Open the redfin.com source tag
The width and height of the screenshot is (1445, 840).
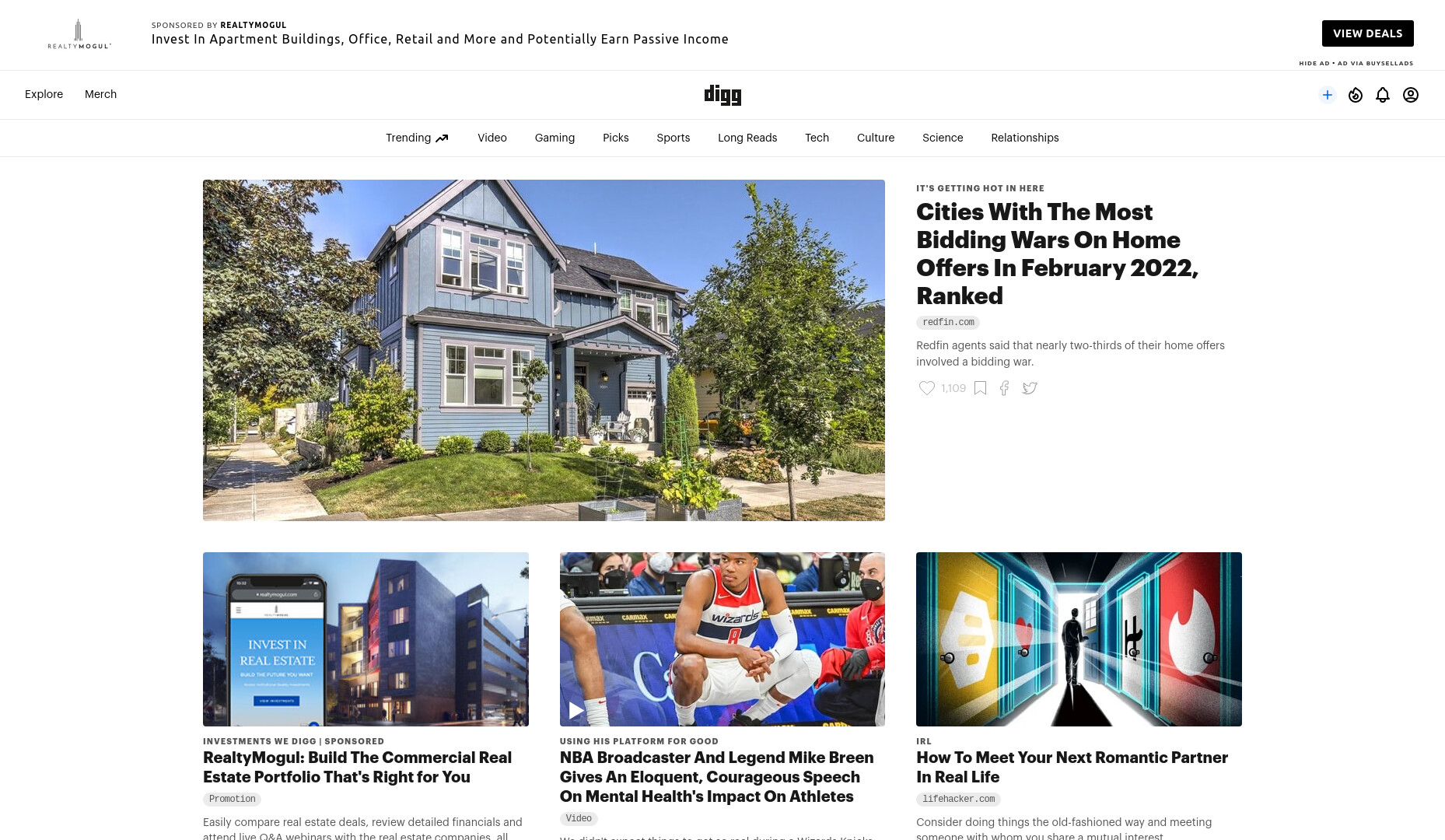948,322
